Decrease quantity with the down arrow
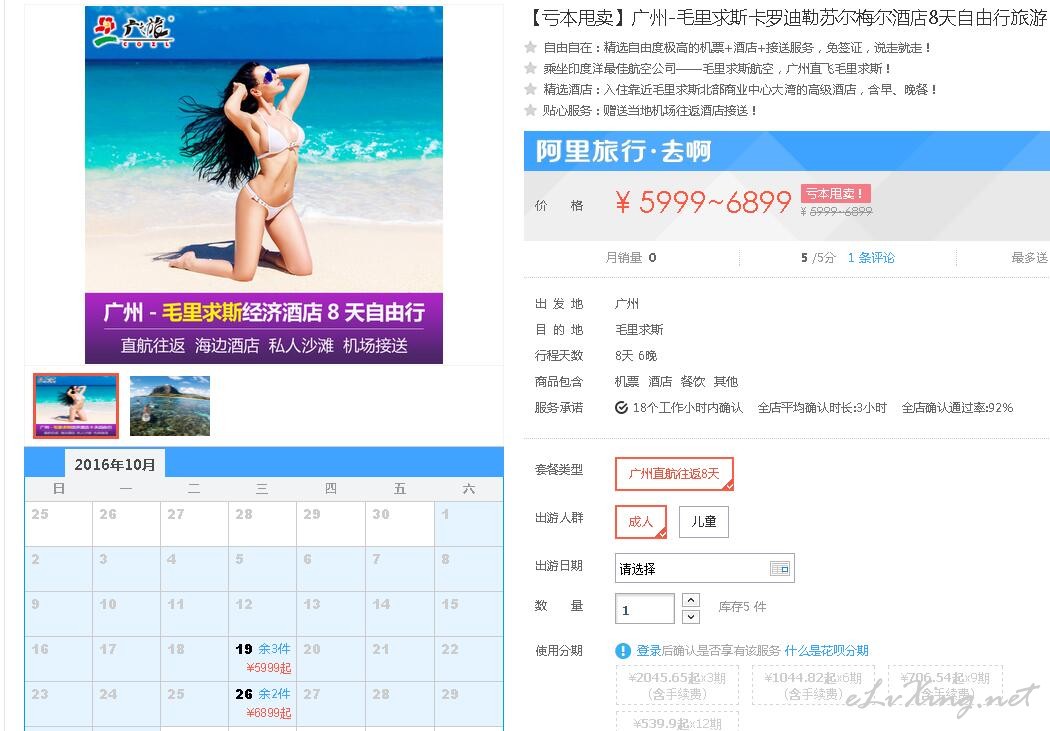The image size is (1050, 731). (x=691, y=617)
